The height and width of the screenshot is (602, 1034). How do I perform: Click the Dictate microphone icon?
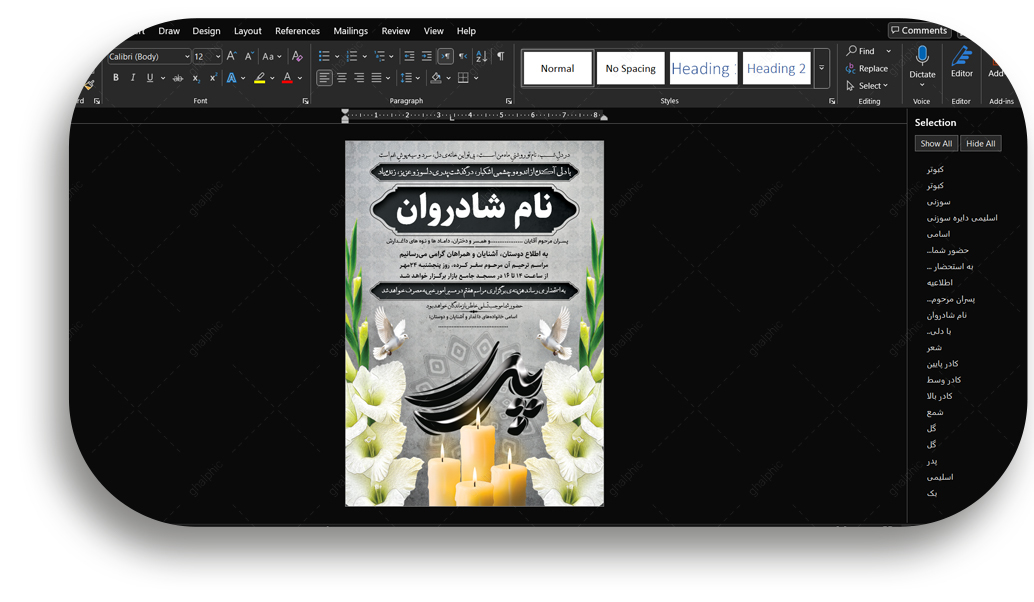click(922, 56)
